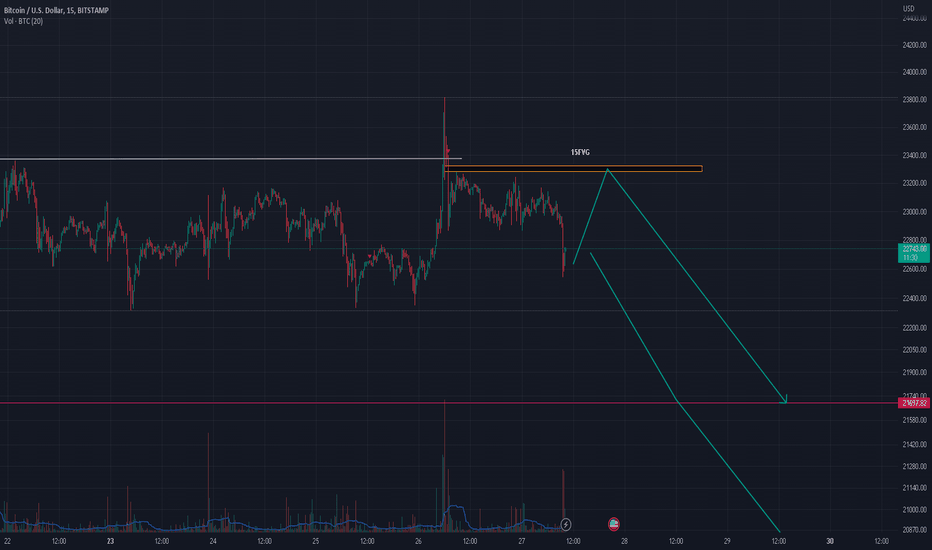Click the 21280.00 price scale value
Image resolution: width=932 pixels, height=550 pixels.
tap(914, 467)
